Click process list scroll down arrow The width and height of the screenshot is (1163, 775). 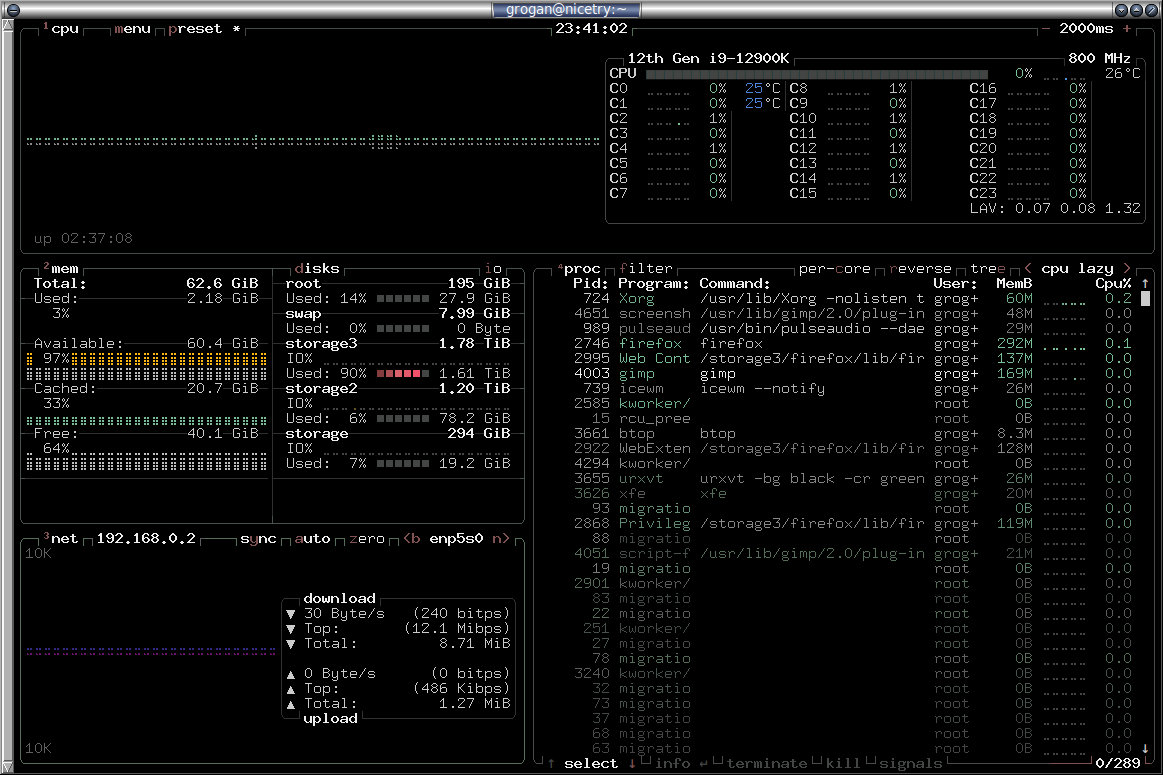point(1145,748)
